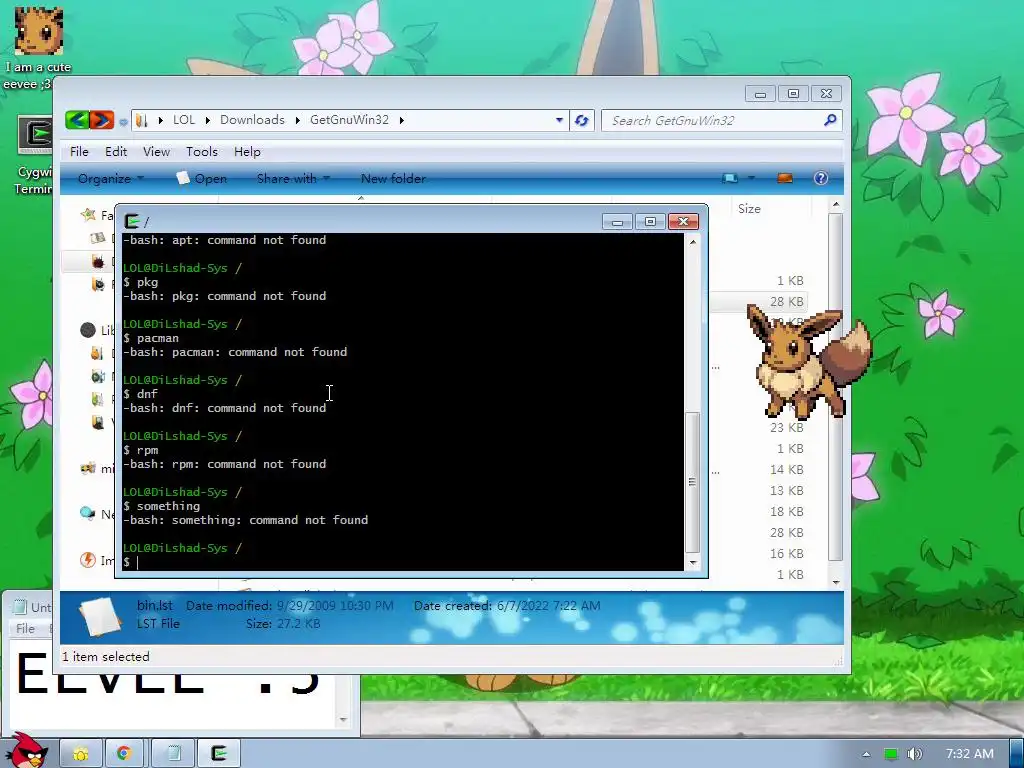1024x768 pixels.
Task: Open address bar history dropdown
Action: 559,120
